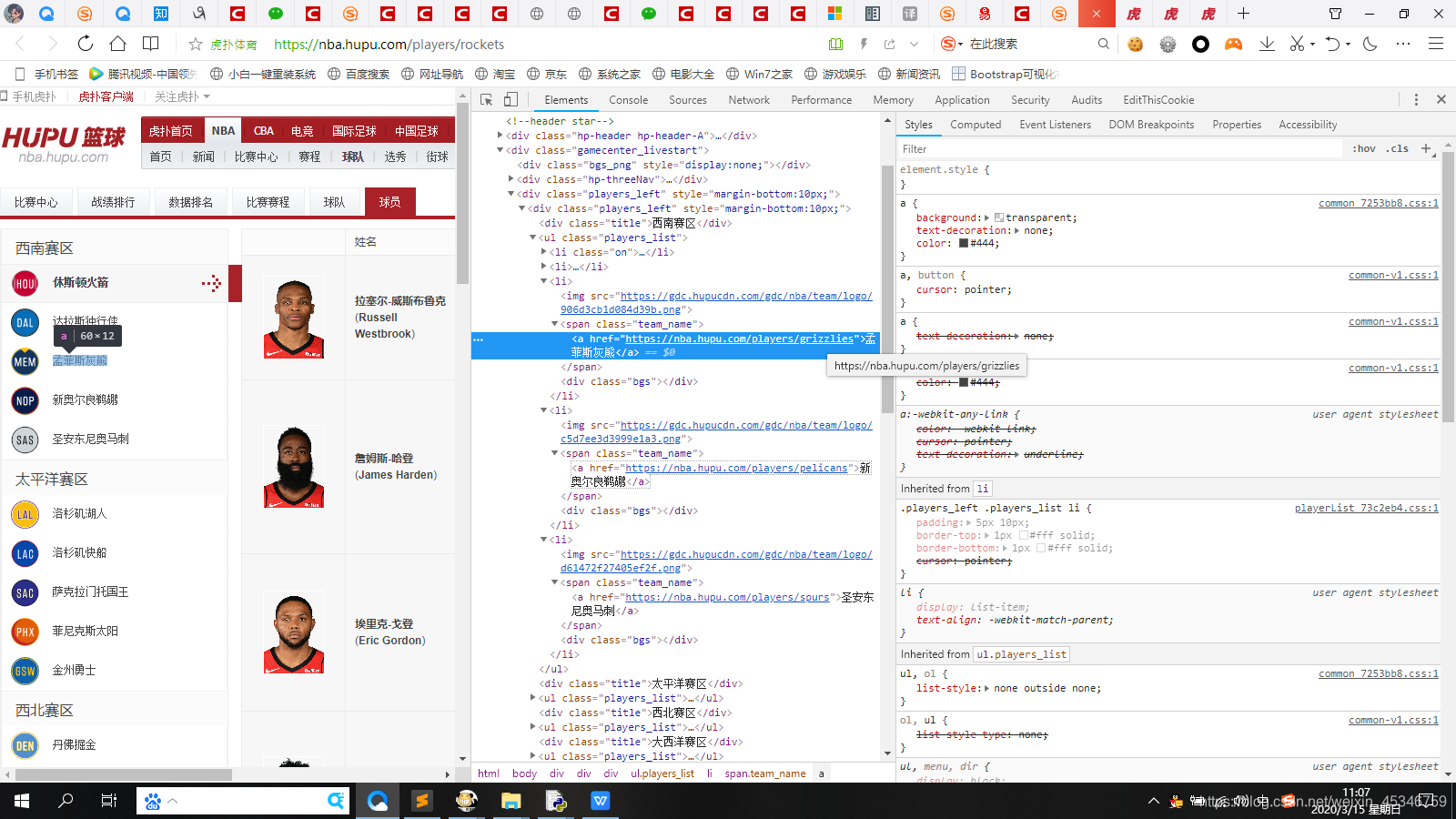1456x819 pixels.
Task: Open Task View on the taskbar
Action: 109,801
